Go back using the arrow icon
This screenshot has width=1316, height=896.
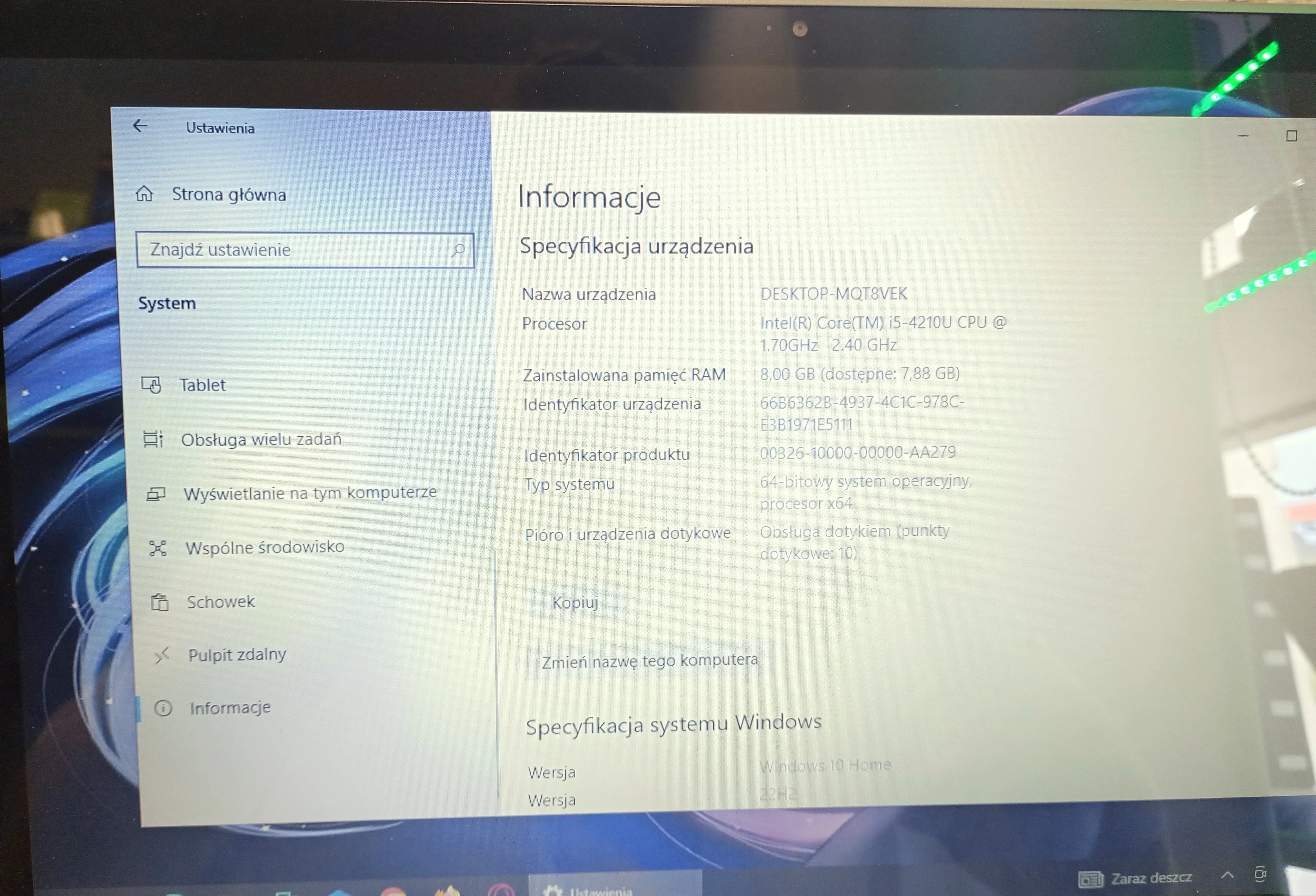140,126
